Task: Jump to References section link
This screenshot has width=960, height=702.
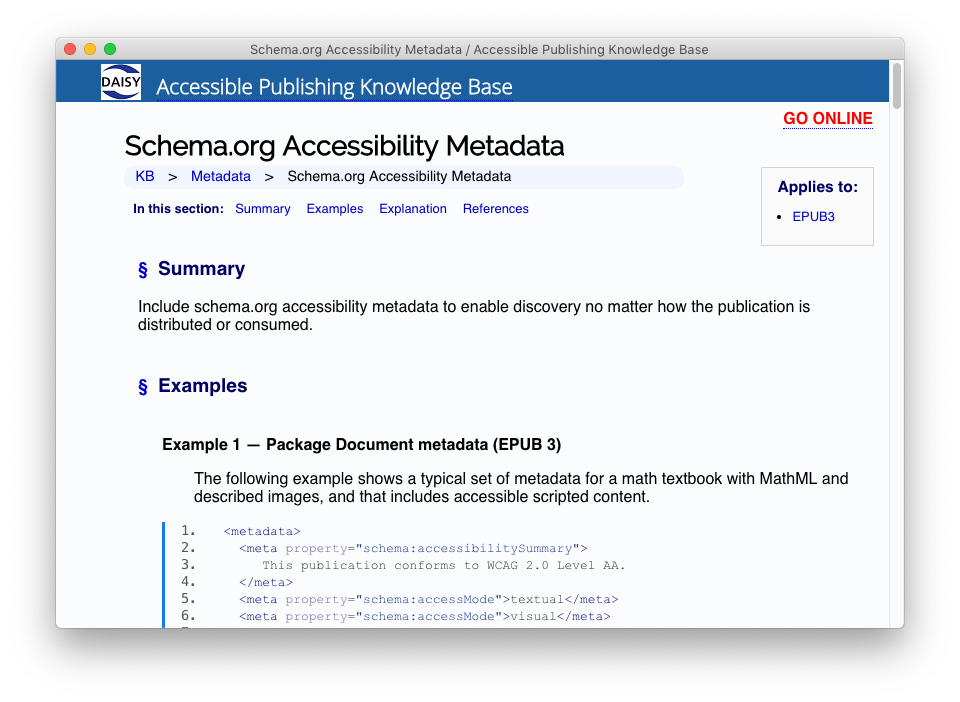Action: coord(495,209)
